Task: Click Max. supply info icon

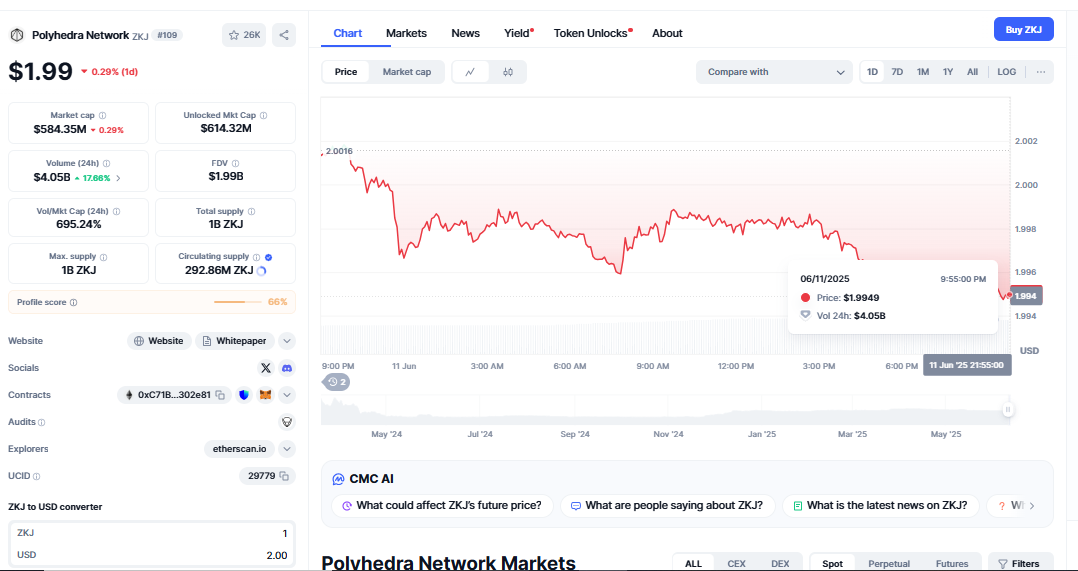Action: (x=103, y=257)
